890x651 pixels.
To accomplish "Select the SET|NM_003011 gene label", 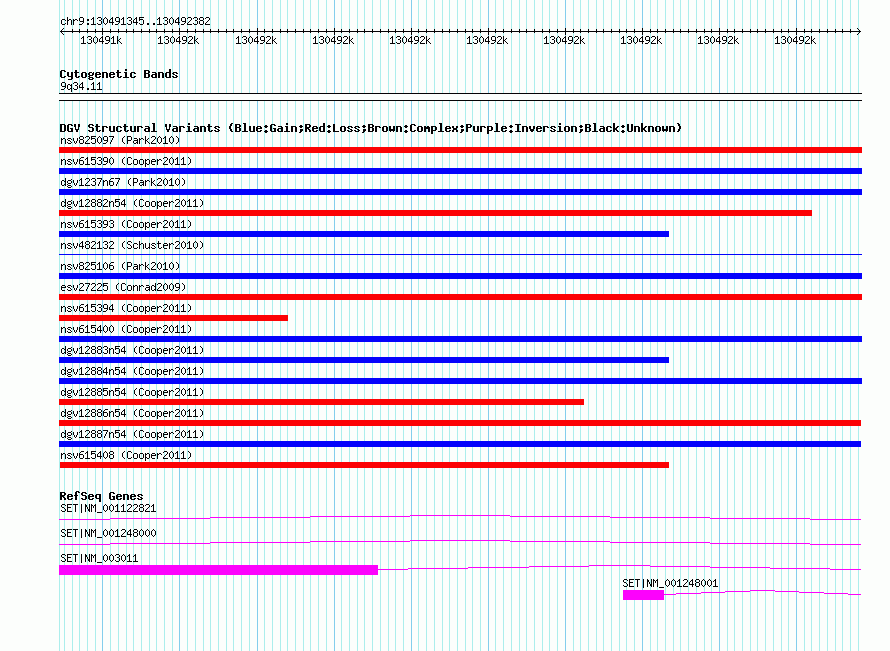I will coord(99,558).
